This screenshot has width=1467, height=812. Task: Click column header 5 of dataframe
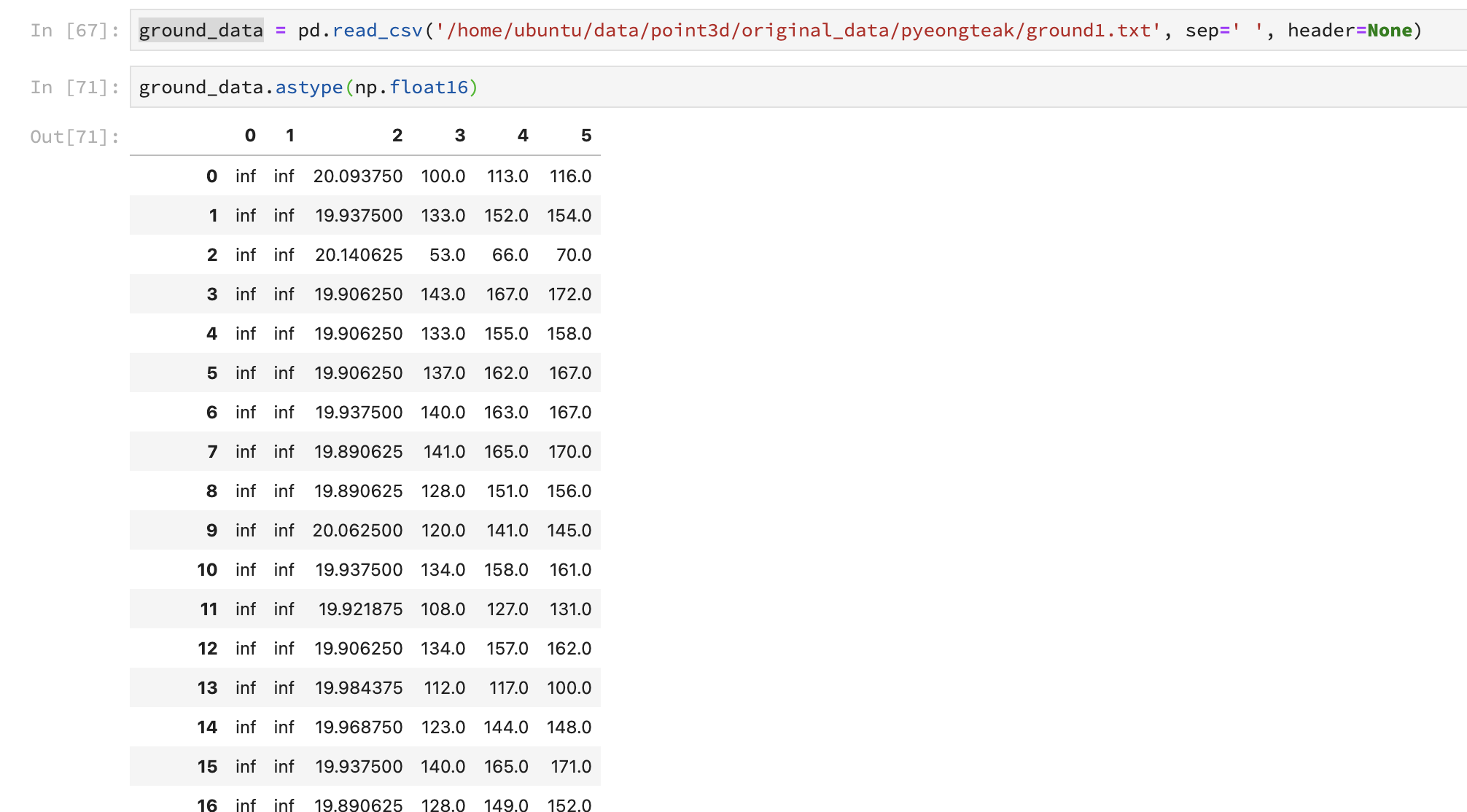point(585,136)
